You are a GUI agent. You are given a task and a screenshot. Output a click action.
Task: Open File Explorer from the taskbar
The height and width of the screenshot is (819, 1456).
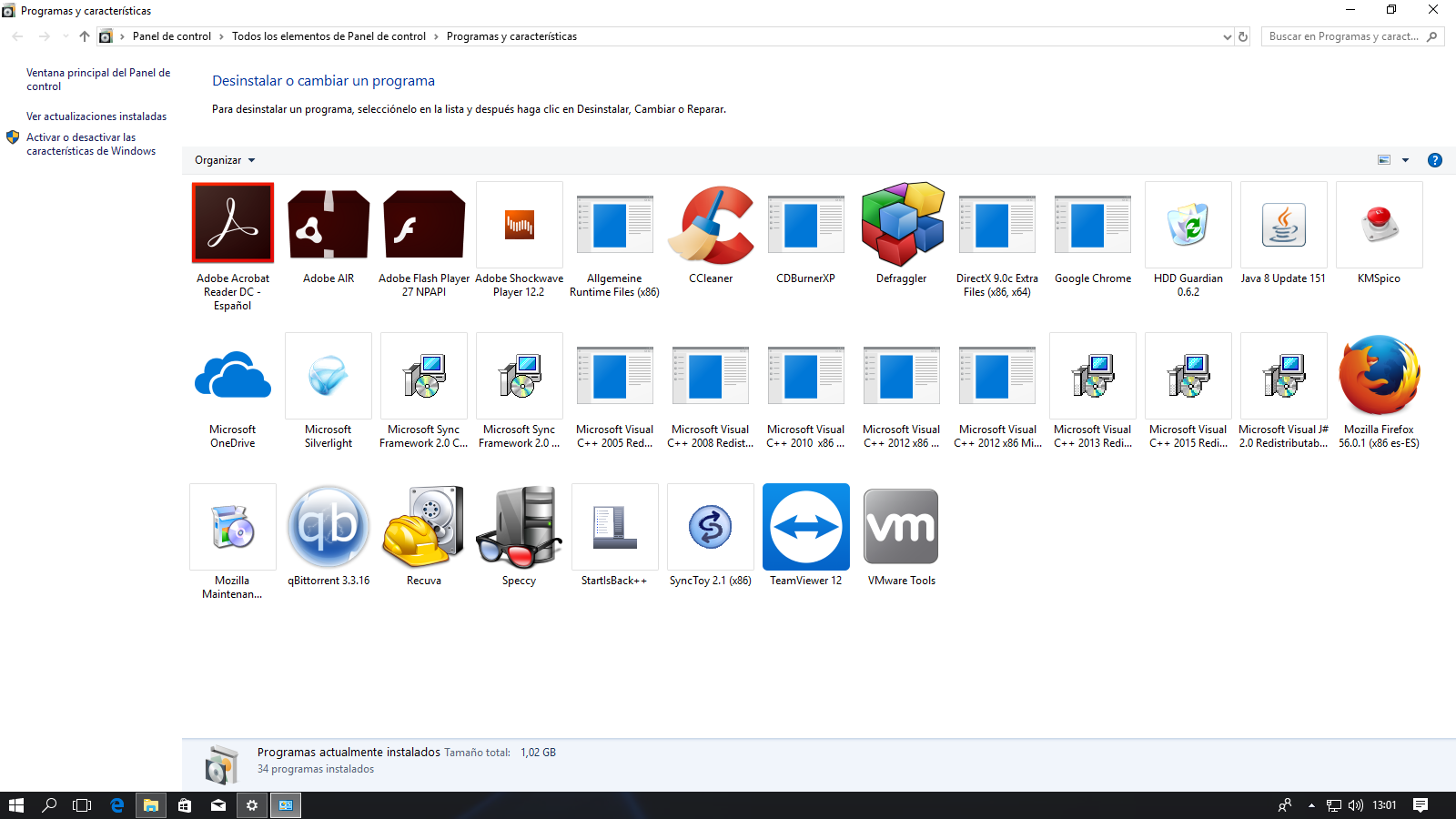point(151,805)
